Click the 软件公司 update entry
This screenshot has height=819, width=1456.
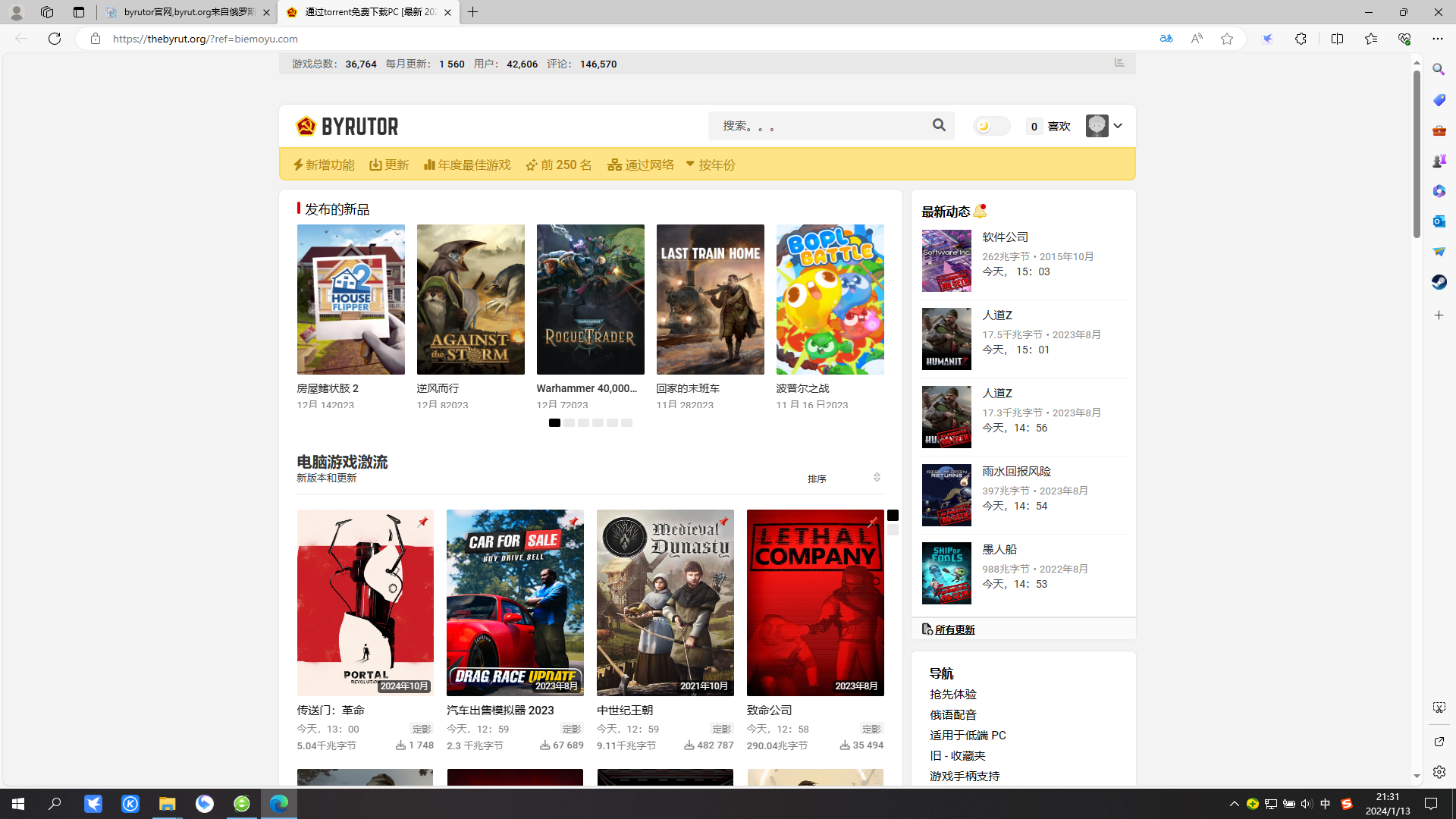[1024, 261]
